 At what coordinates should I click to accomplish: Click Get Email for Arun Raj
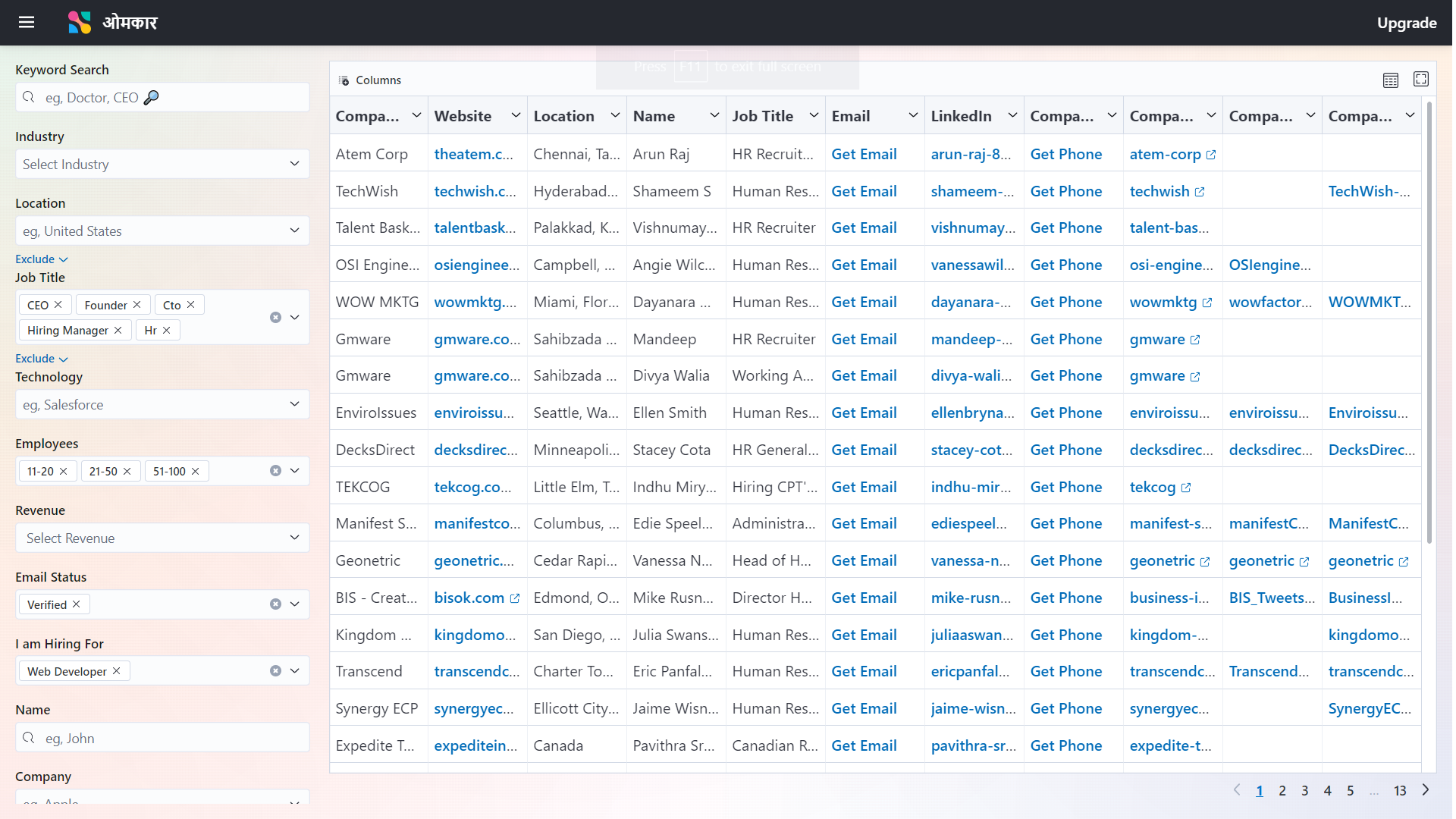(864, 154)
